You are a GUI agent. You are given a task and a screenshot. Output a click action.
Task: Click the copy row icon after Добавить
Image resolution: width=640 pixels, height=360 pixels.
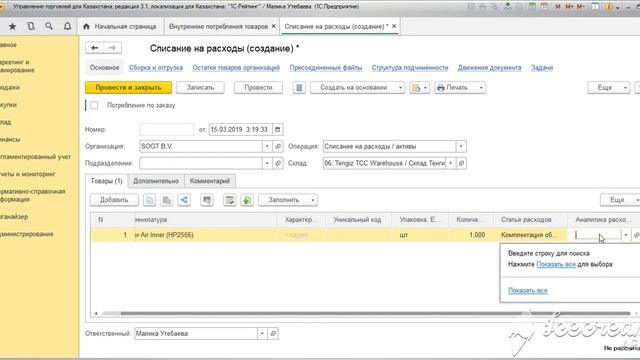click(x=149, y=200)
